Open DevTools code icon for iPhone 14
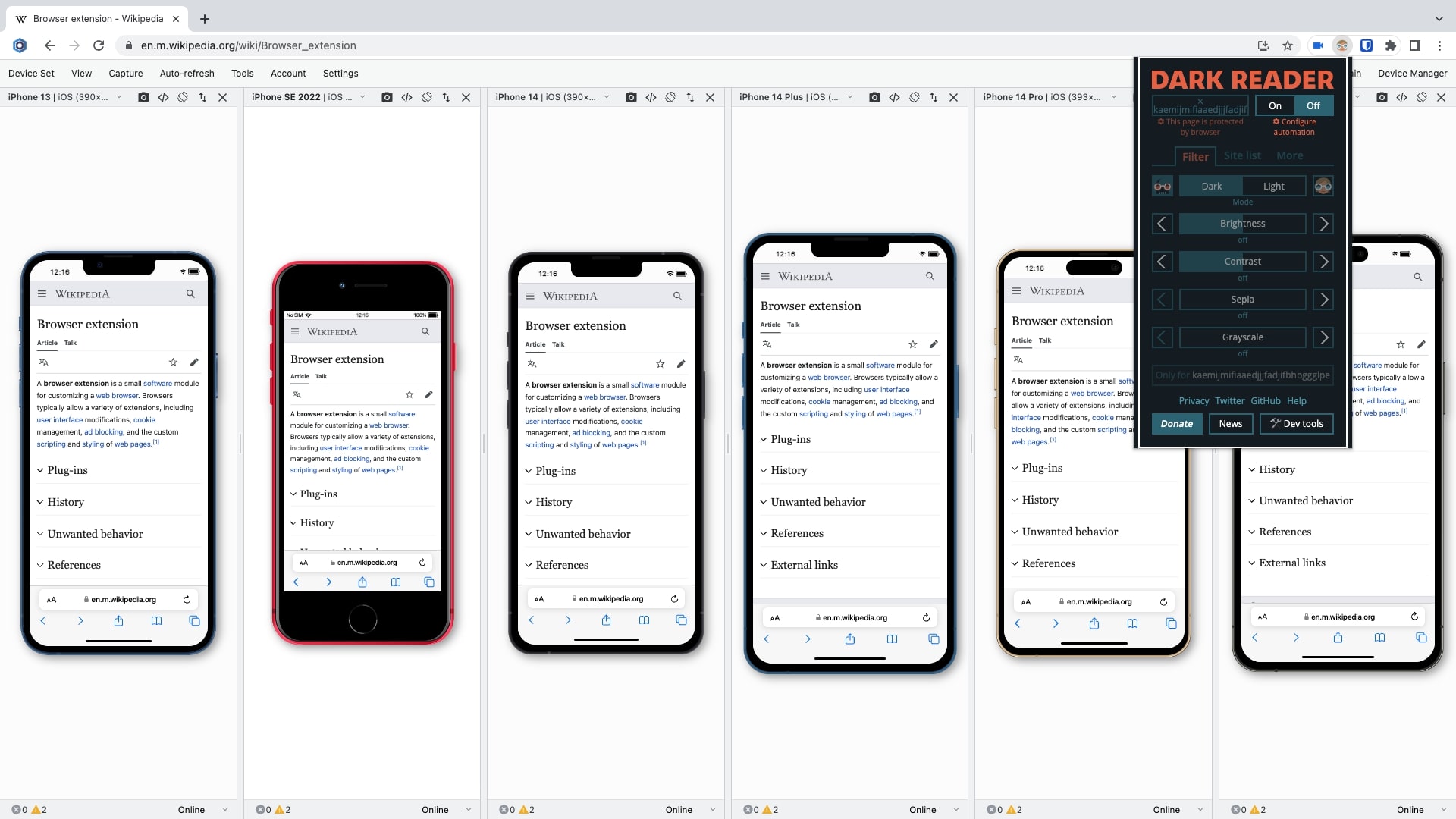The width and height of the screenshot is (1456, 819). point(651,97)
